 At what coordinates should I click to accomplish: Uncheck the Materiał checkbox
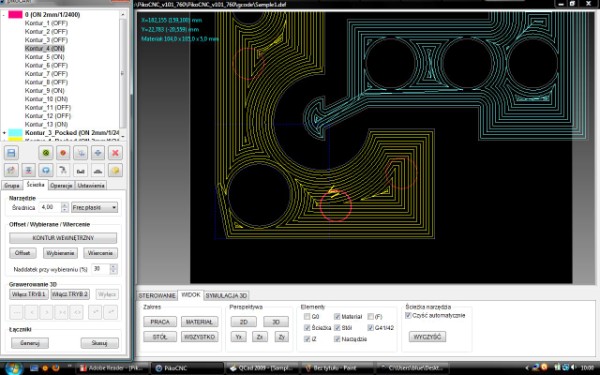[x=337, y=316]
